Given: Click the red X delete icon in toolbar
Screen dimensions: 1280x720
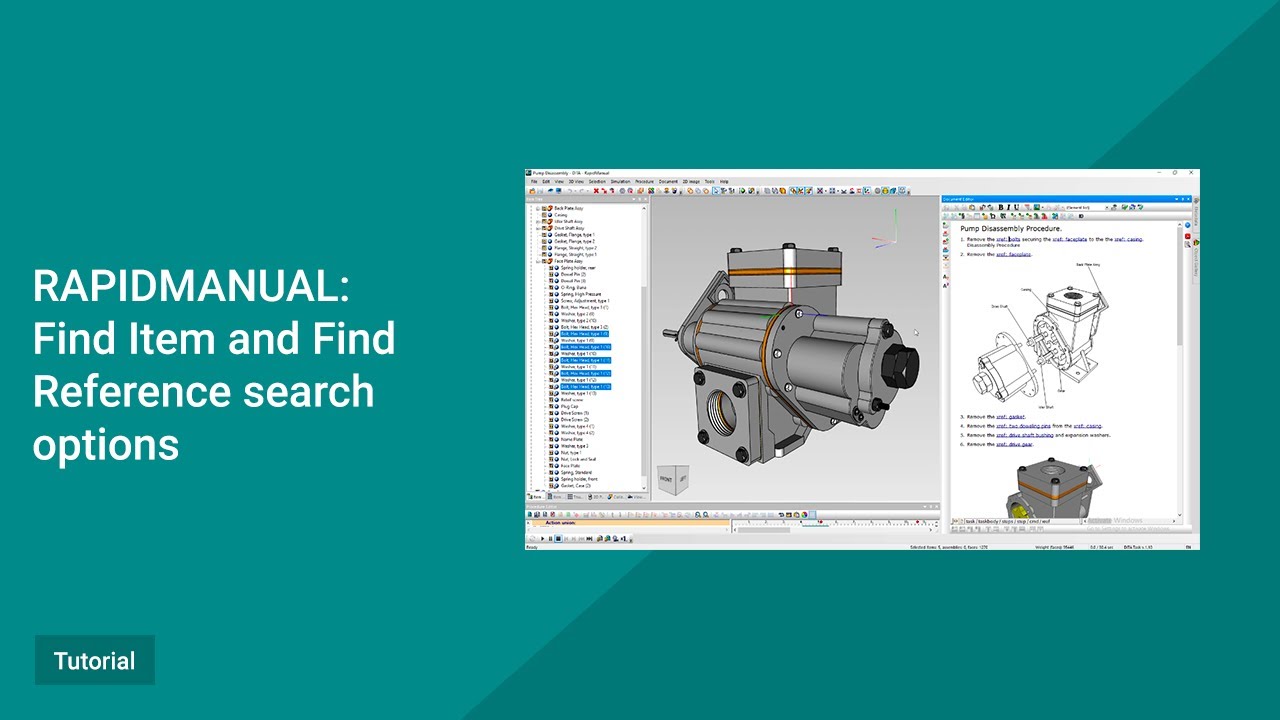Looking at the screenshot, I should tap(596, 190).
